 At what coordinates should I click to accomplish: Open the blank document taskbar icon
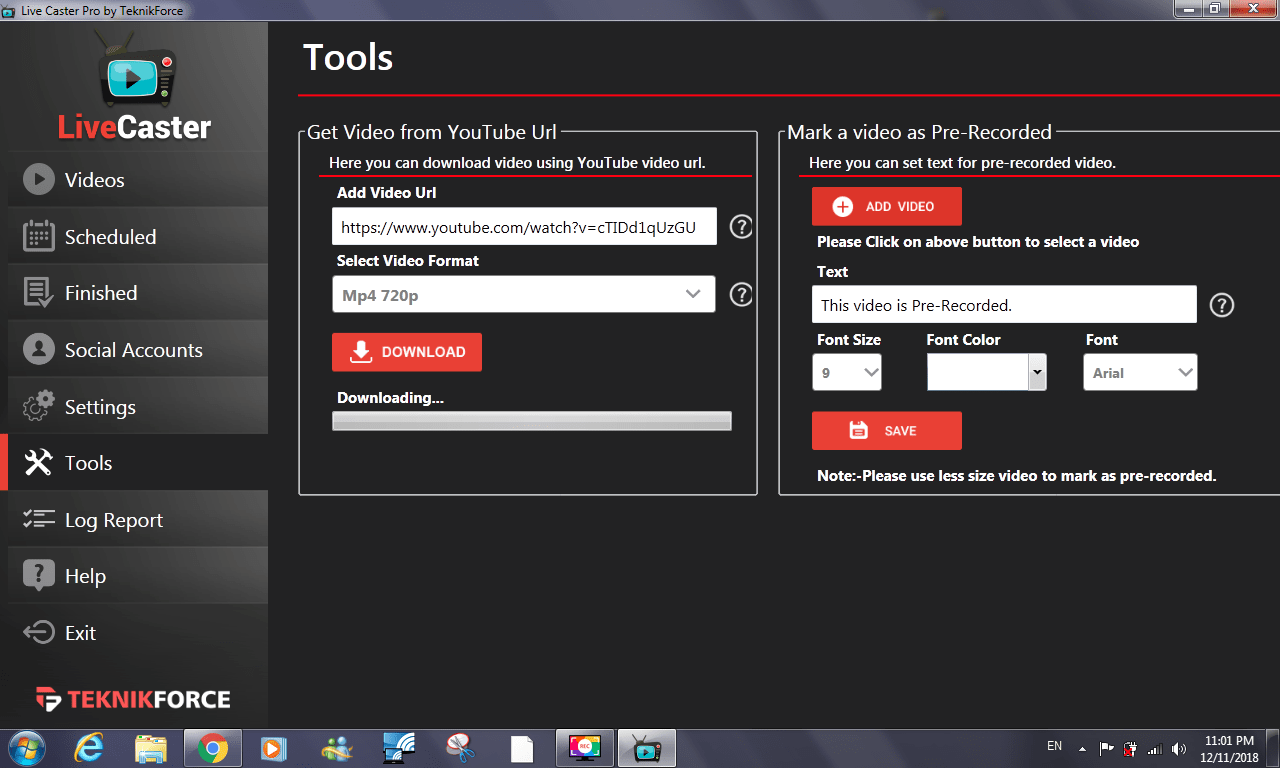click(x=522, y=748)
